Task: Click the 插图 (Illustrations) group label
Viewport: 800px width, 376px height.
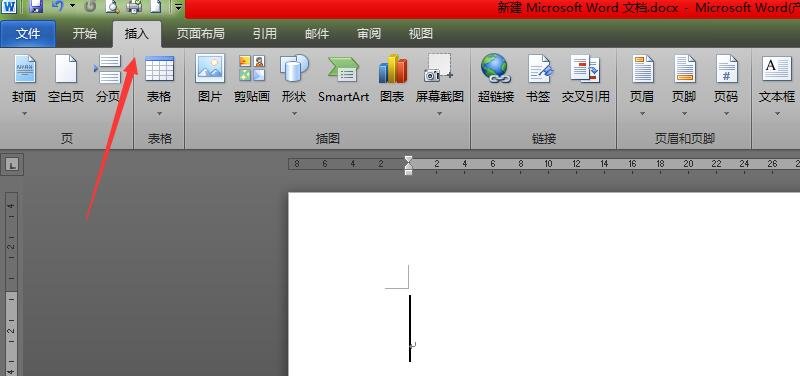Action: 328,138
